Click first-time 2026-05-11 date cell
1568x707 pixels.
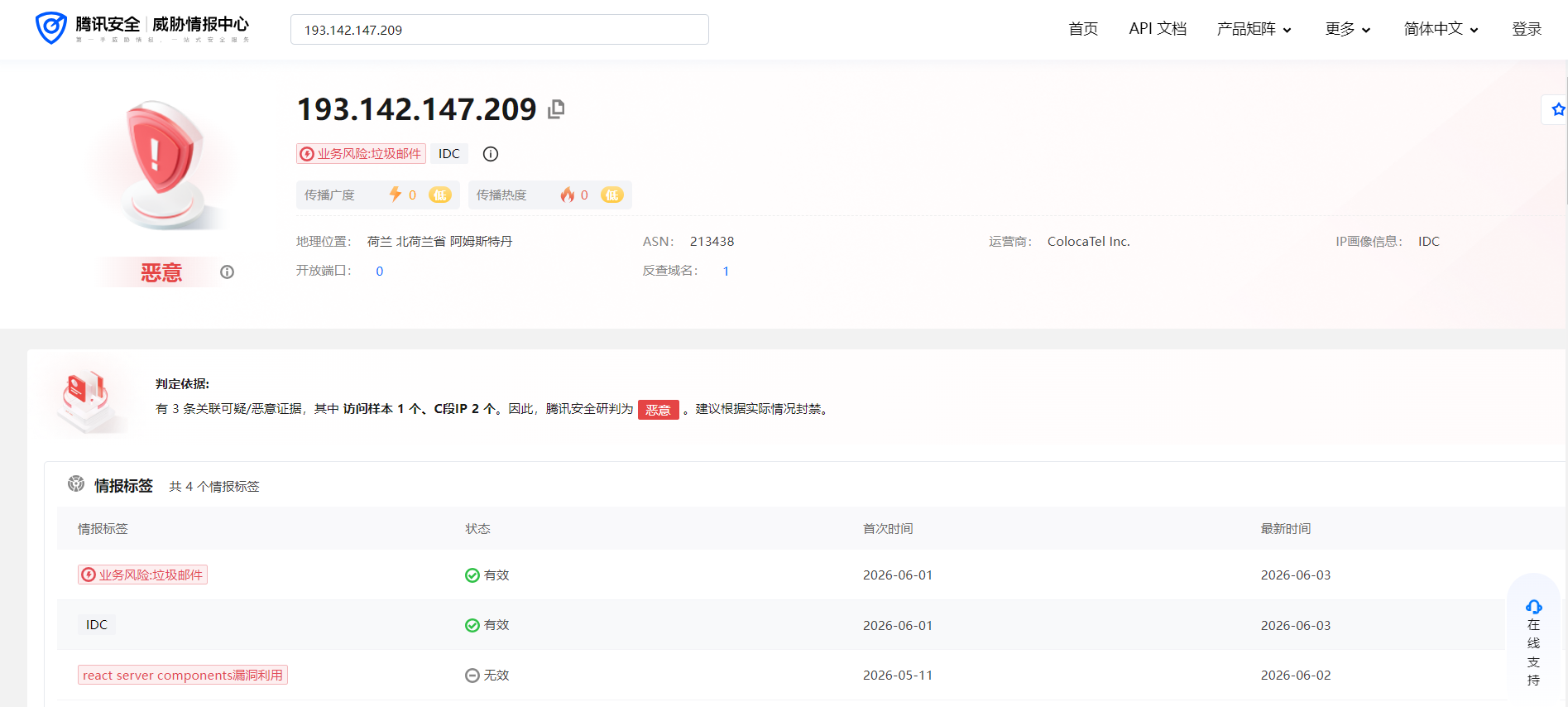898,676
